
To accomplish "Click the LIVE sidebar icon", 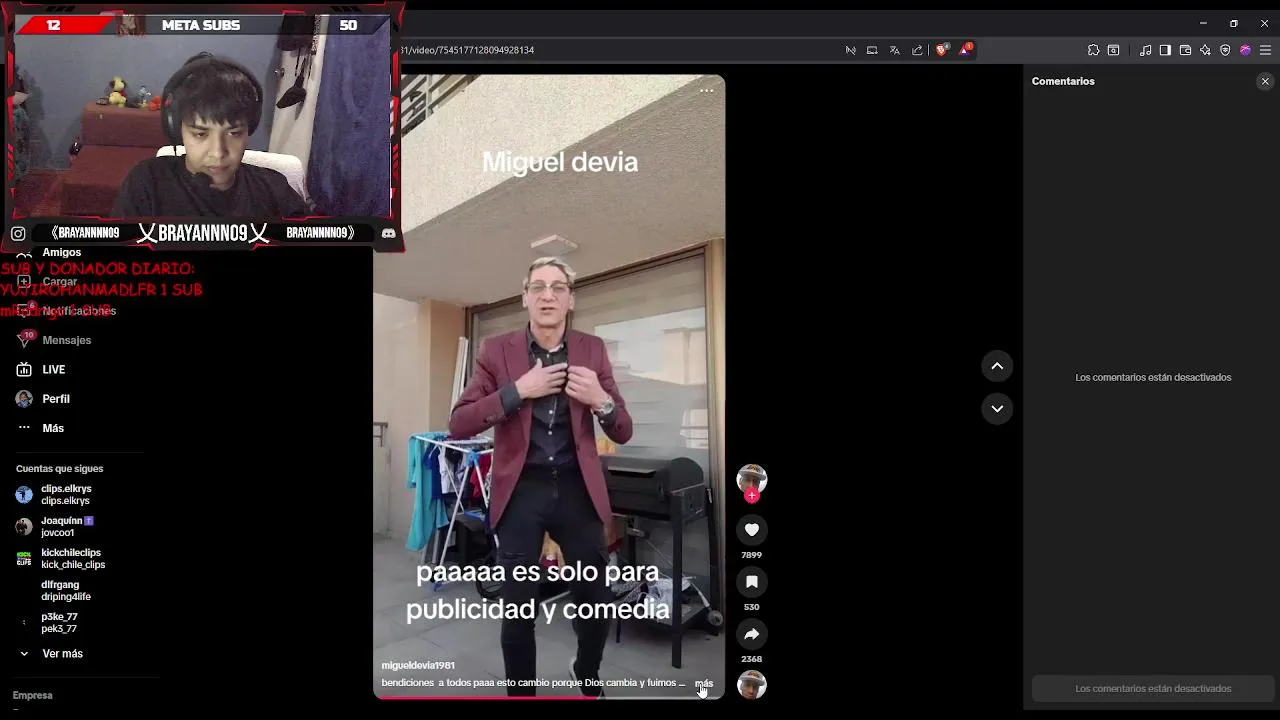I will click(x=24, y=369).
